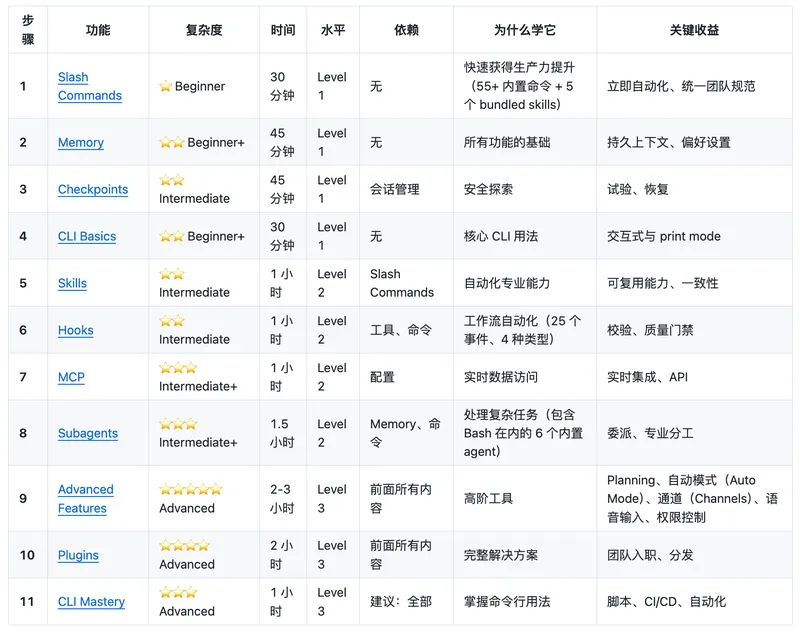Viewport: 800px width, 633px height.
Task: Click the five stars in Advanced Features row
Action: (x=191, y=489)
